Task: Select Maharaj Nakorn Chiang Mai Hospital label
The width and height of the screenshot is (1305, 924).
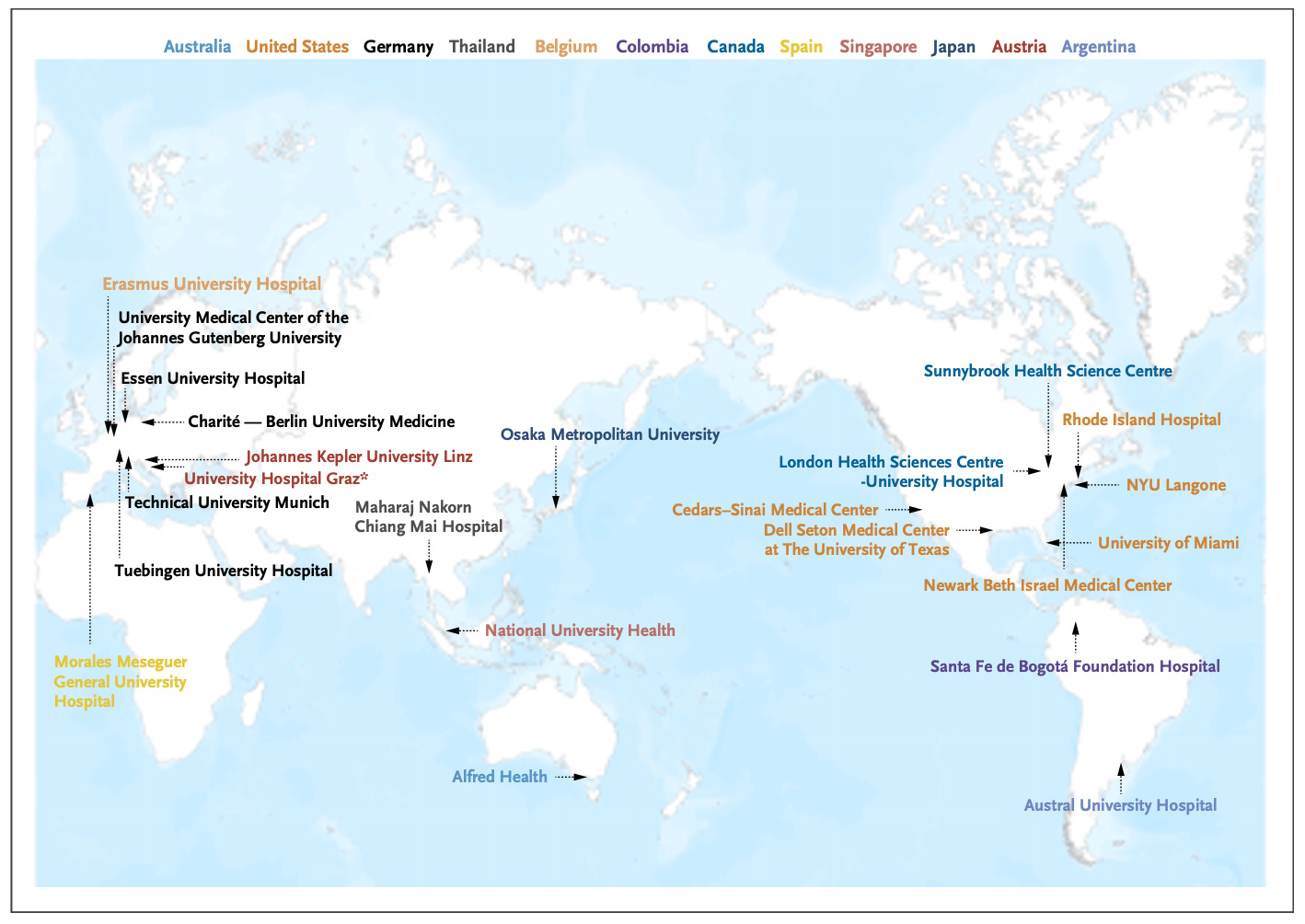Action: [x=429, y=517]
